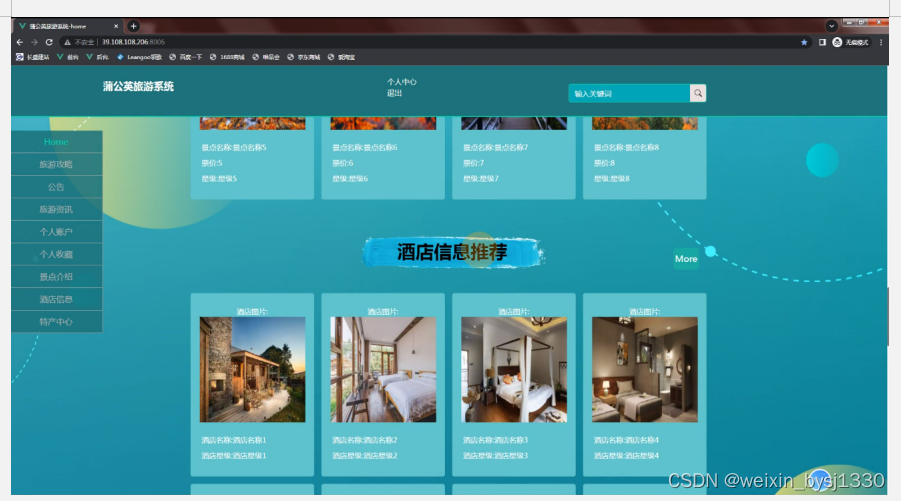Focus the 输入关键词 search field
The image size is (901, 501).
point(629,93)
